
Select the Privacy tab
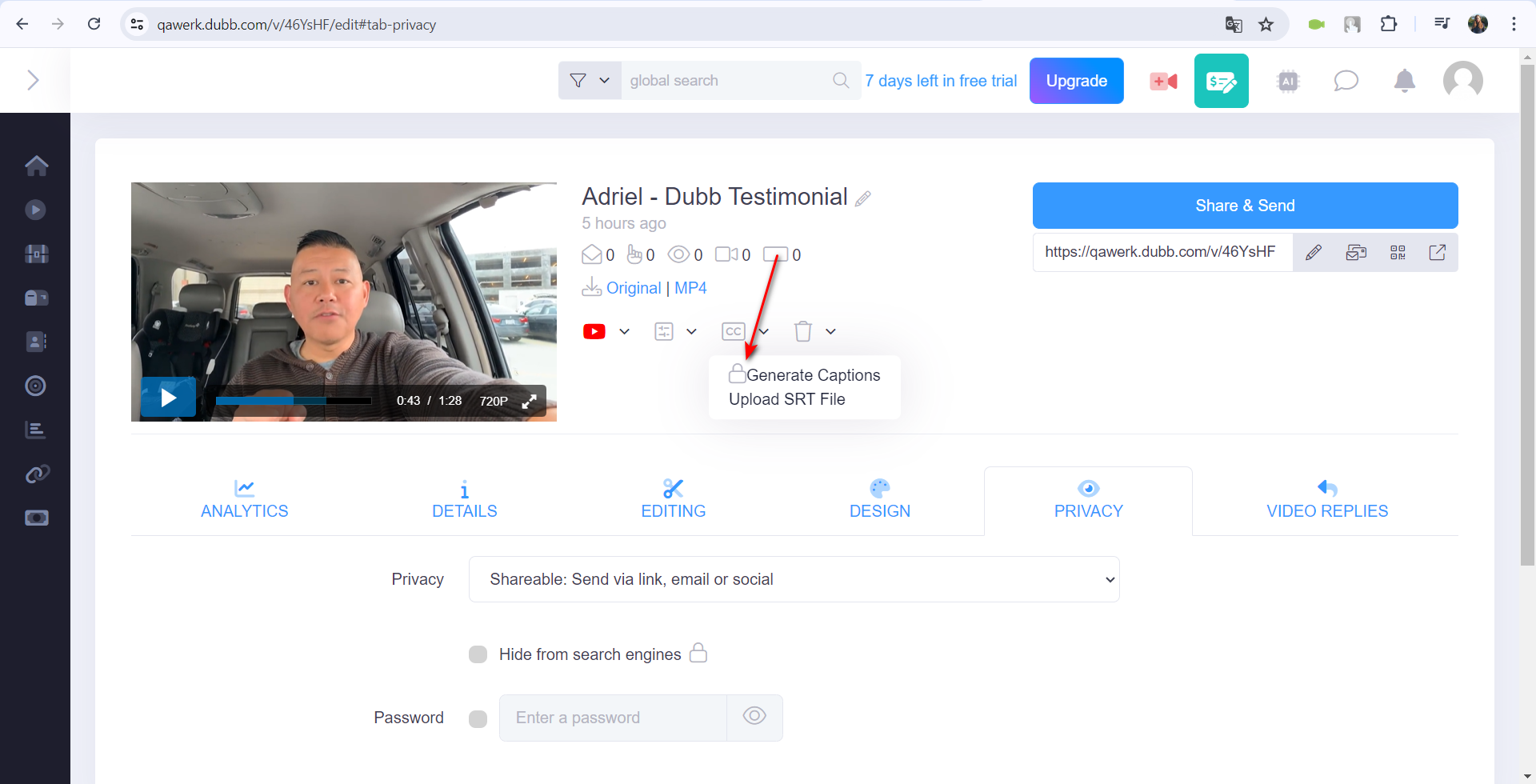pyautogui.click(x=1089, y=501)
